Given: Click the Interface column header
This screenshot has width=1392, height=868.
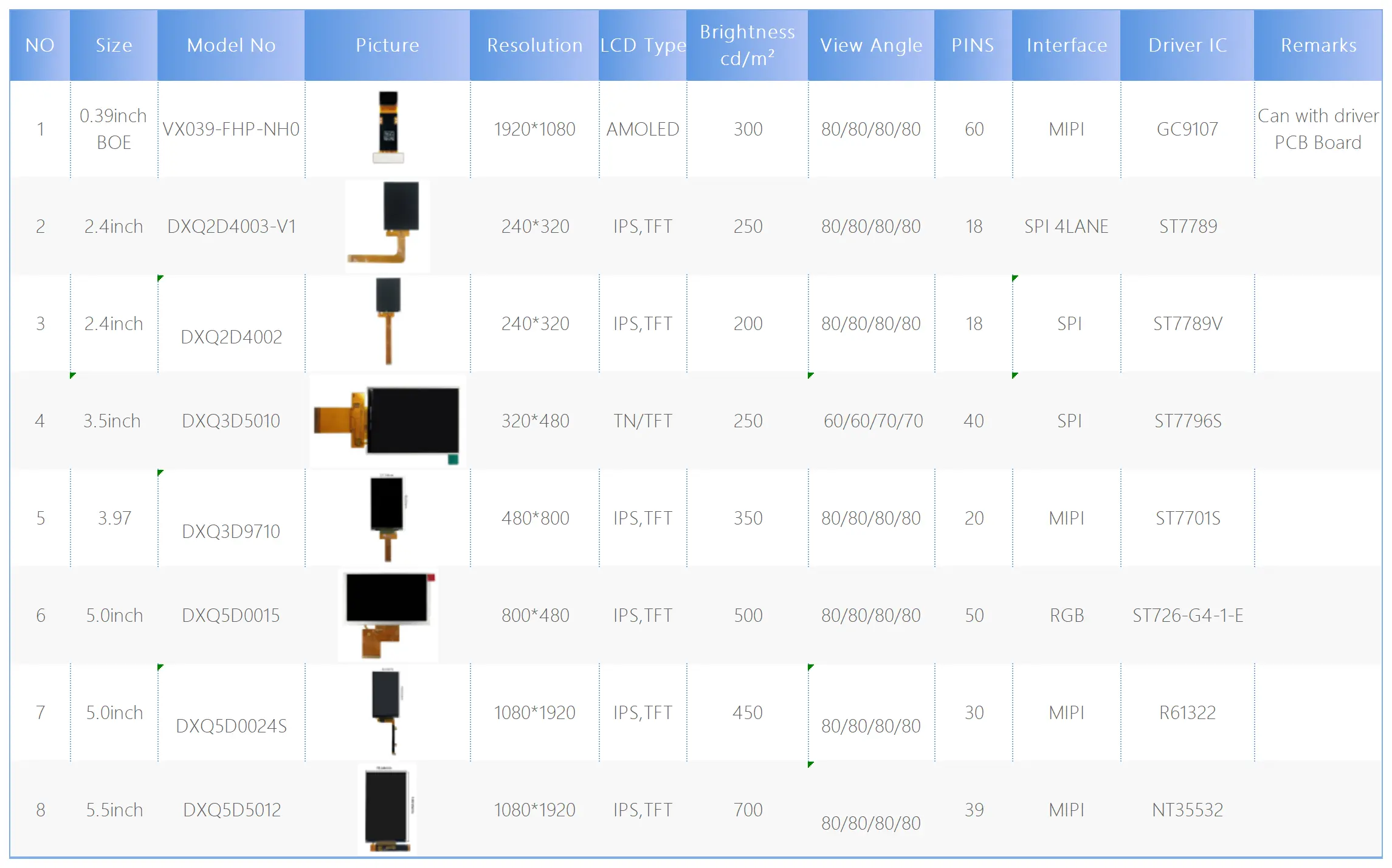Looking at the screenshot, I should (1066, 46).
